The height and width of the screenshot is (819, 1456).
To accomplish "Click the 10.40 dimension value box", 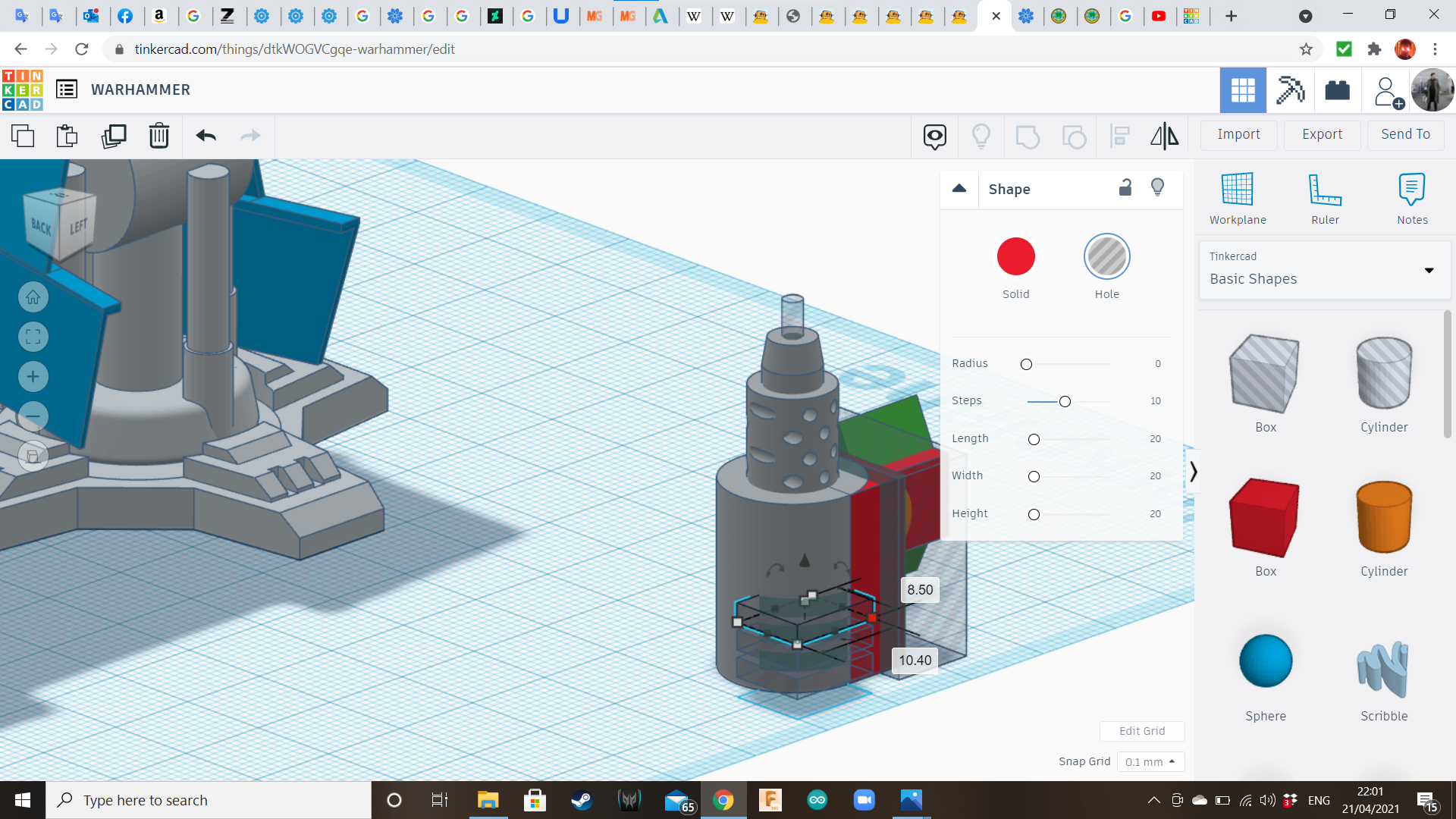I will pyautogui.click(x=915, y=661).
